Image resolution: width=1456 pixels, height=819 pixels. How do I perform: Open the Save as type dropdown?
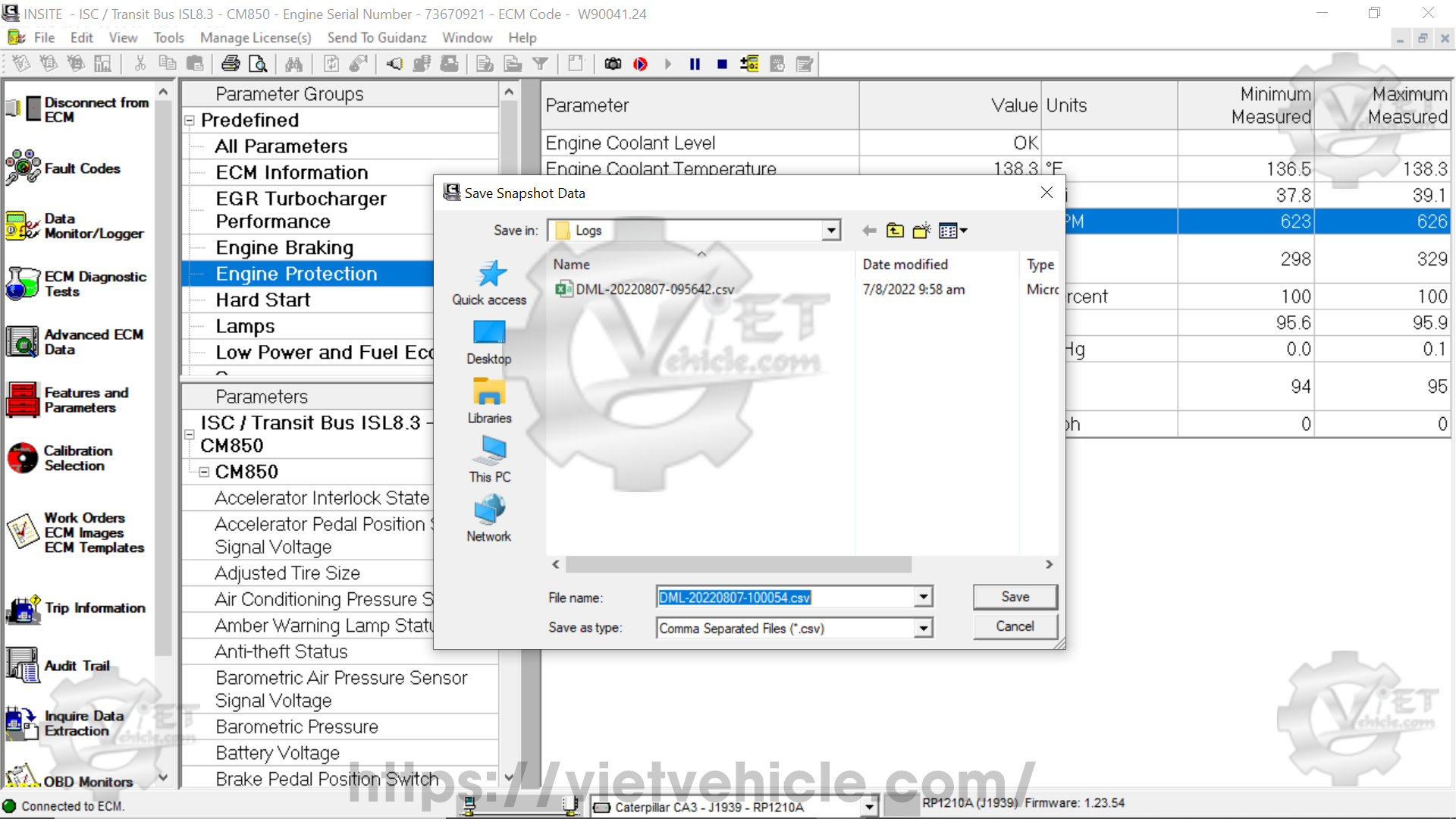point(923,628)
